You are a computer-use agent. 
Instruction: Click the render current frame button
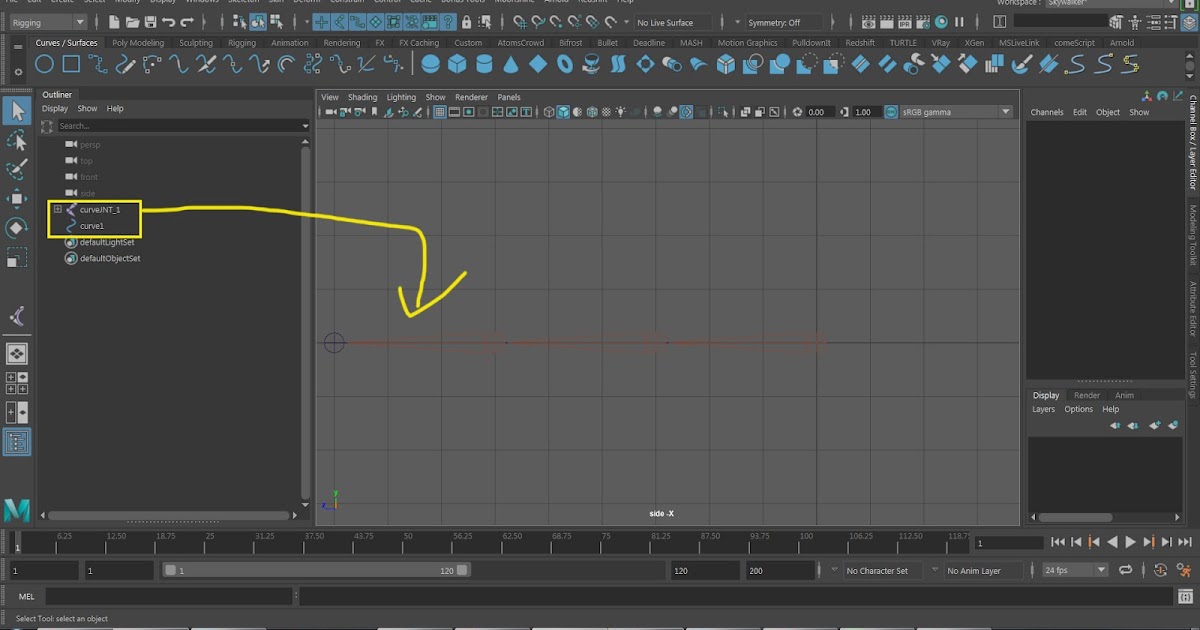click(867, 21)
